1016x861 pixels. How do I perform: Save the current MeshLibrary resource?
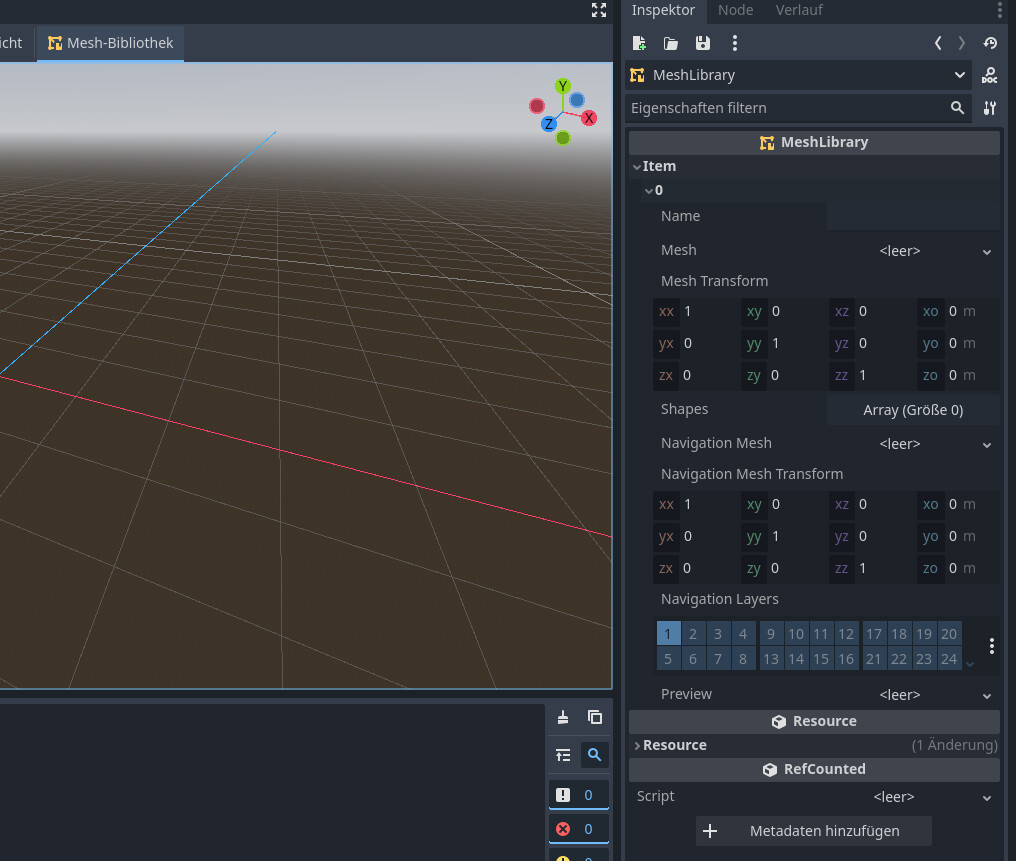(702, 43)
